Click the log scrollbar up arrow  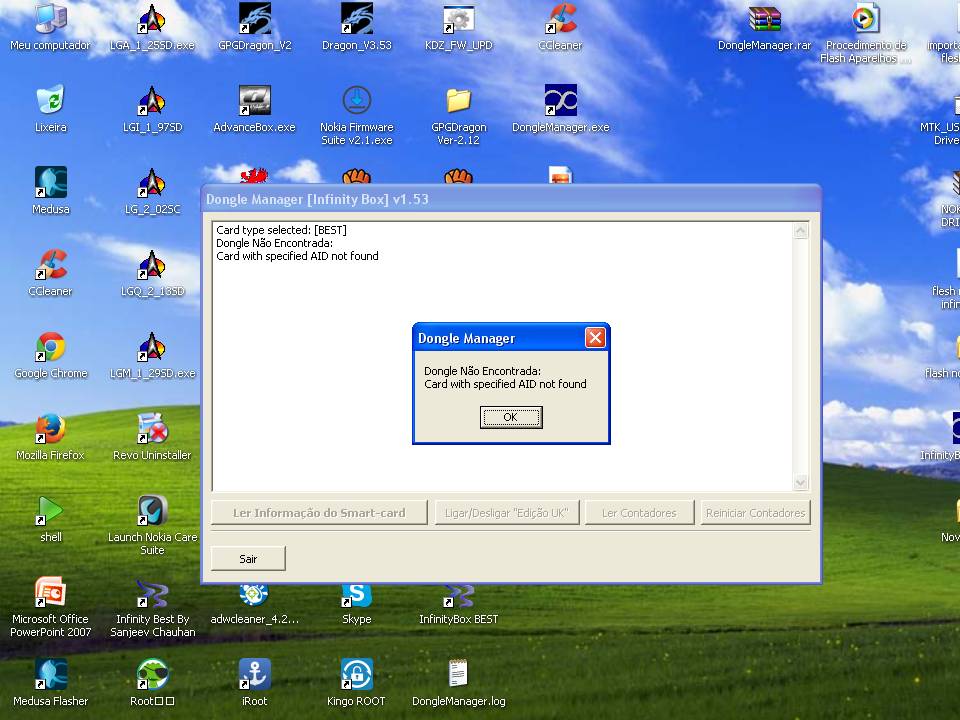click(x=800, y=232)
